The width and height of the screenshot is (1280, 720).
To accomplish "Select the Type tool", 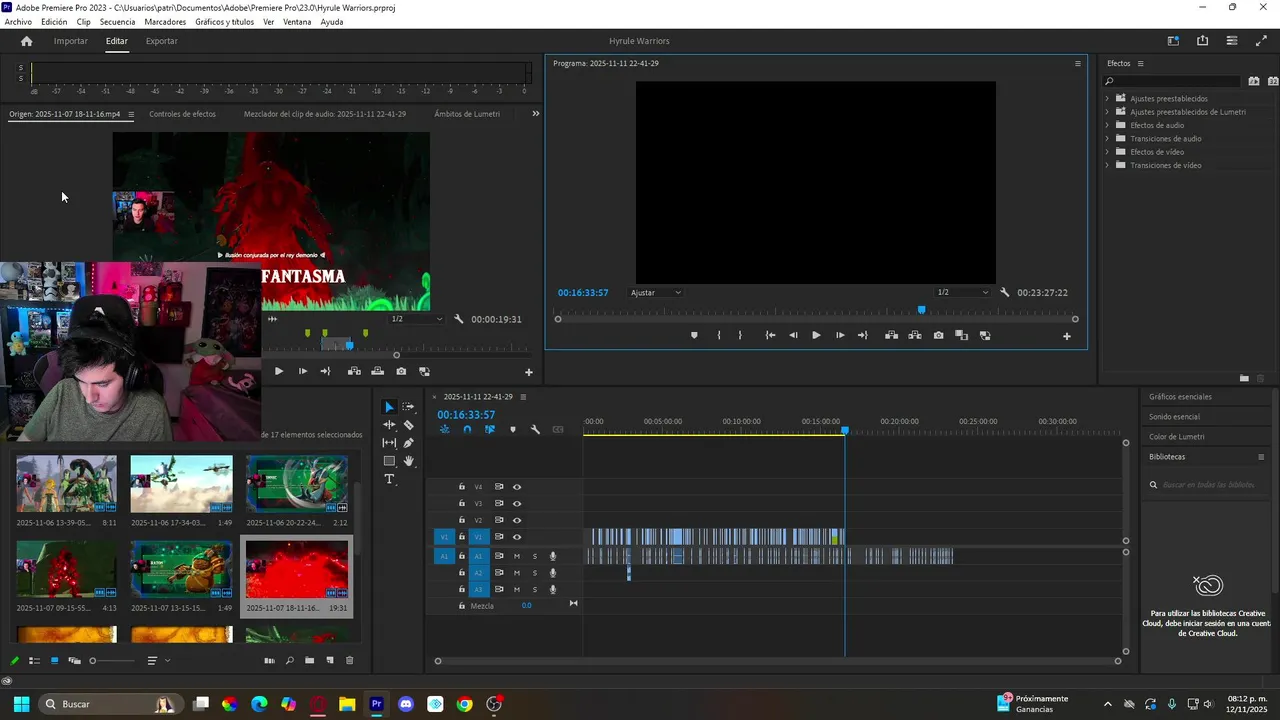I will tap(389, 479).
